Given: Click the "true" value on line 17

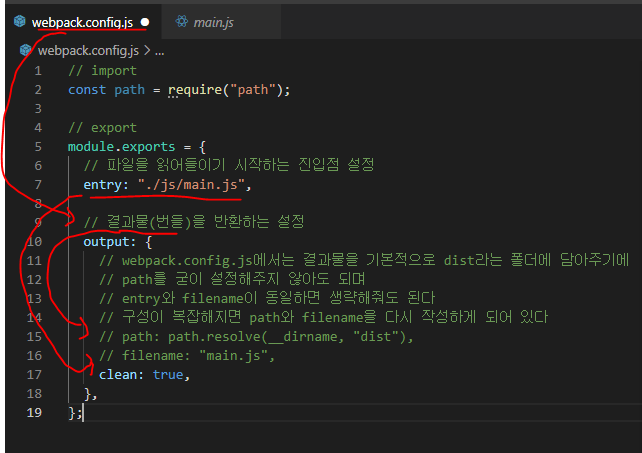Looking at the screenshot, I should [168, 374].
